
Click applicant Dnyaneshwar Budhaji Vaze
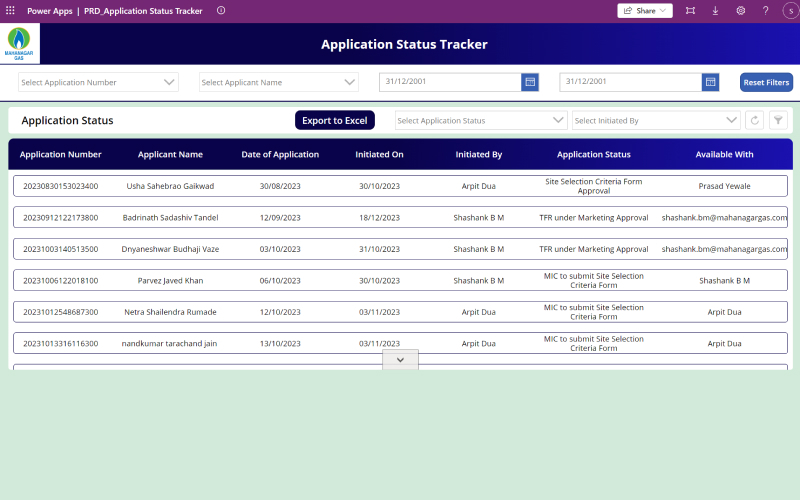click(x=170, y=249)
